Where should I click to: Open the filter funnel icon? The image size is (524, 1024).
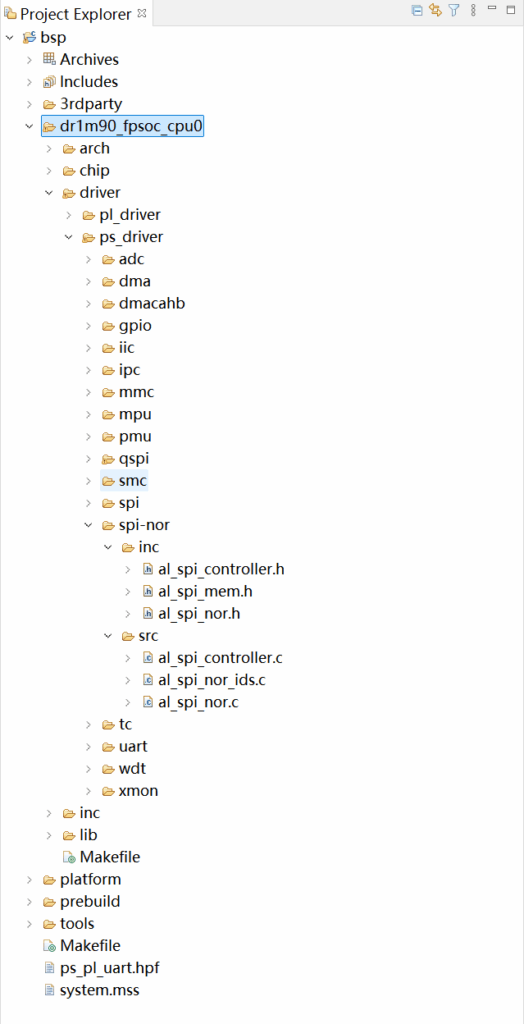point(454,10)
